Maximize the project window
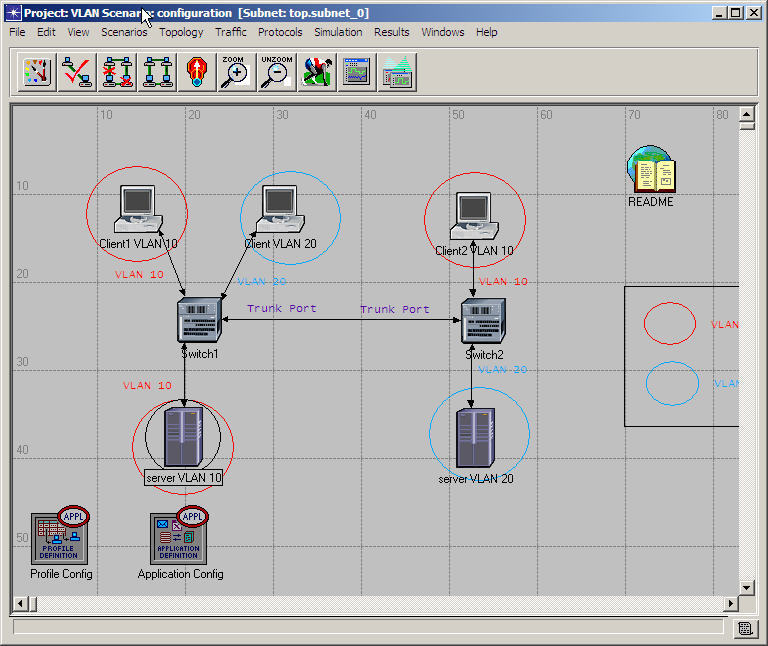Screen dimensions: 768x646 (x=736, y=13)
